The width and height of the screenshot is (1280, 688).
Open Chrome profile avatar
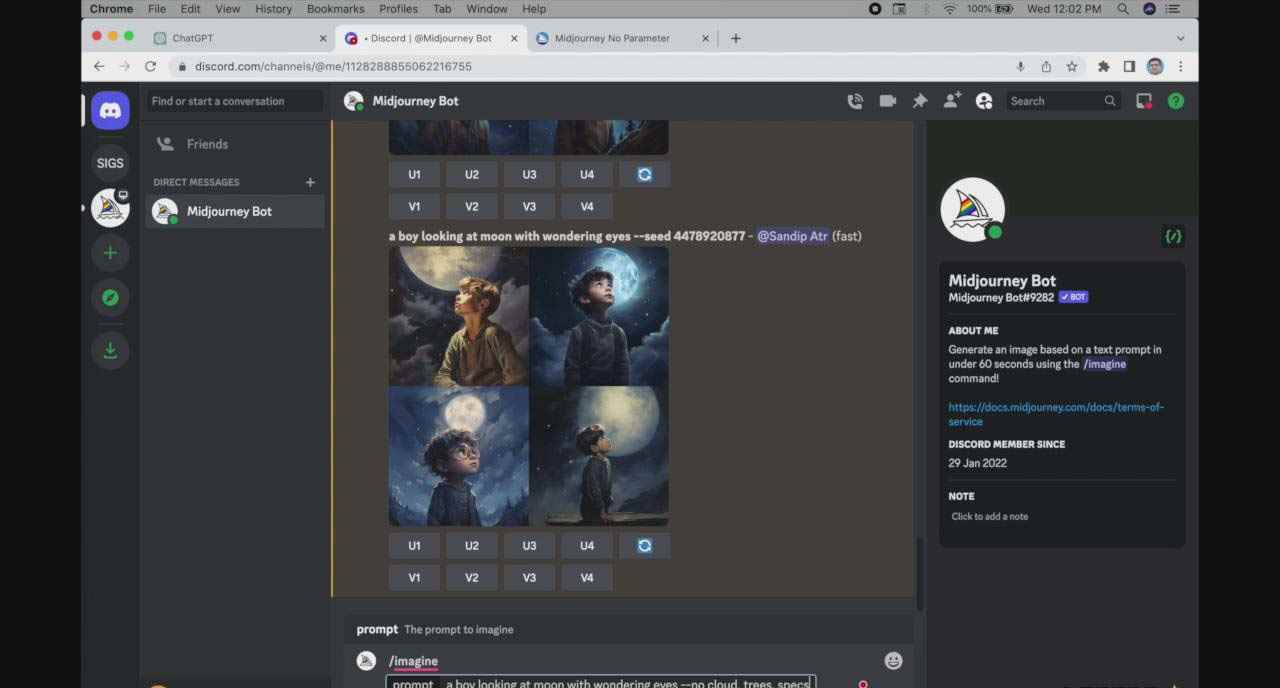[x=1155, y=66]
